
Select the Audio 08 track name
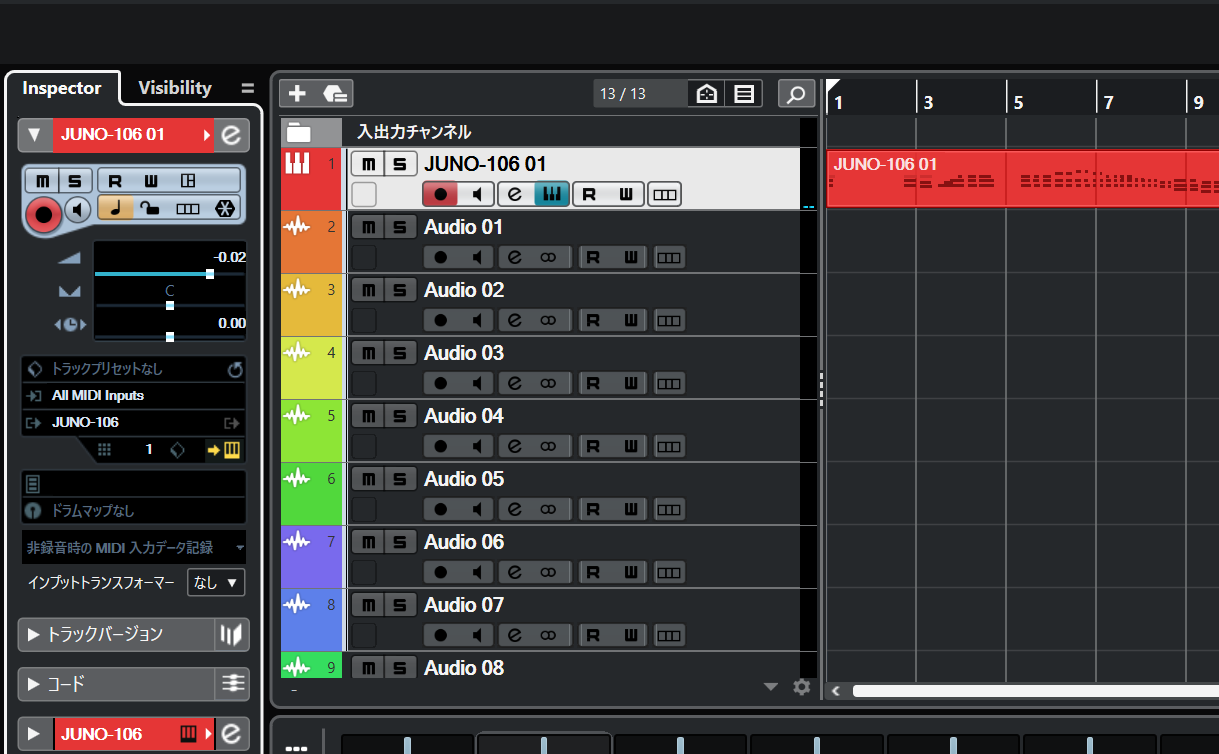pyautogui.click(x=464, y=667)
